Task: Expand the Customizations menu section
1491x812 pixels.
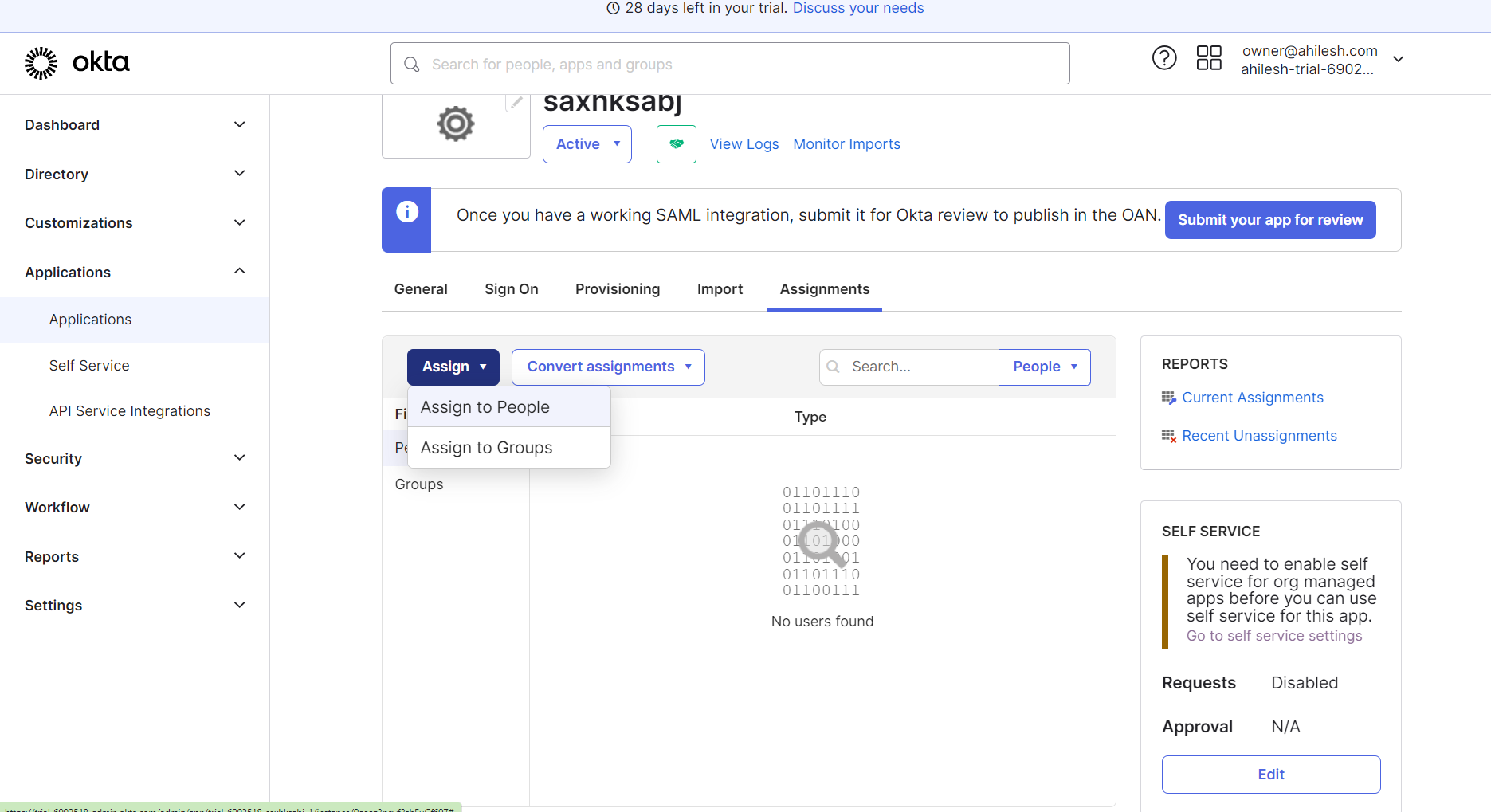Action: pyautogui.click(x=135, y=223)
